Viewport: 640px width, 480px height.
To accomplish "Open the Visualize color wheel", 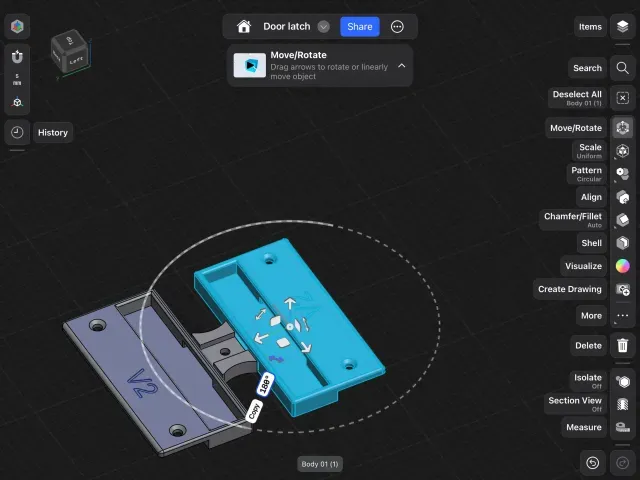I will tap(622, 266).
